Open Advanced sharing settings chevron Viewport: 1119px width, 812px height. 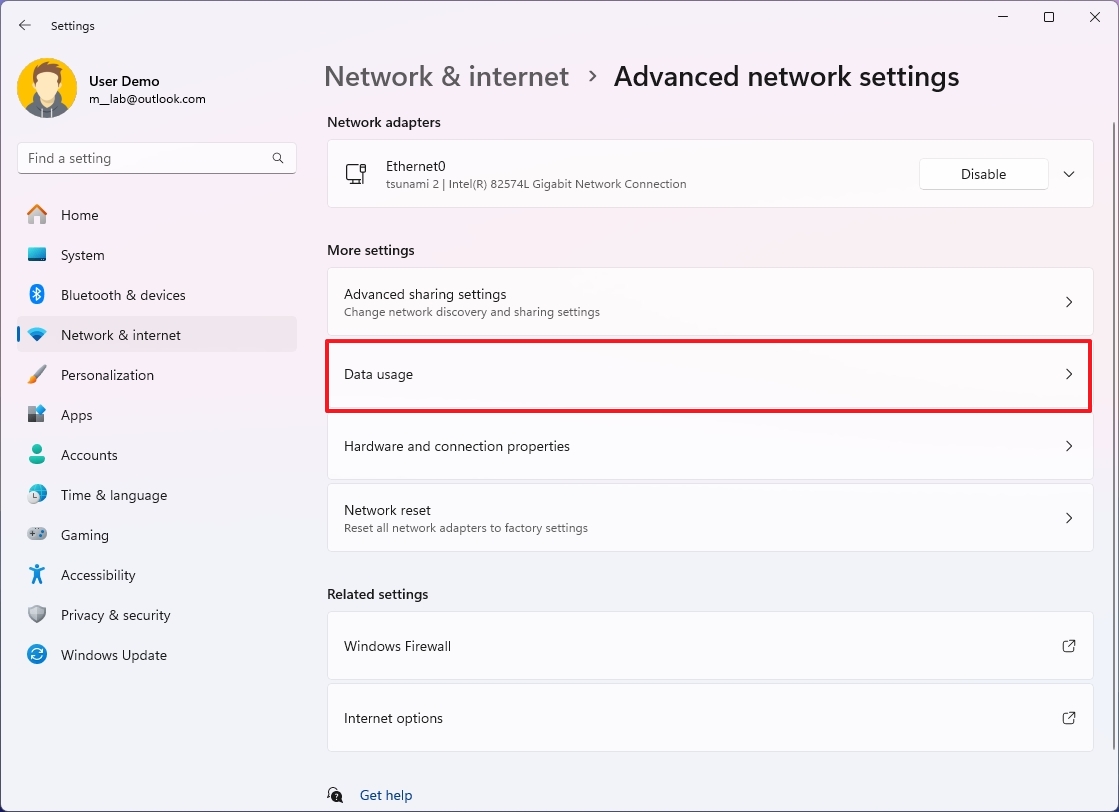(x=1068, y=302)
